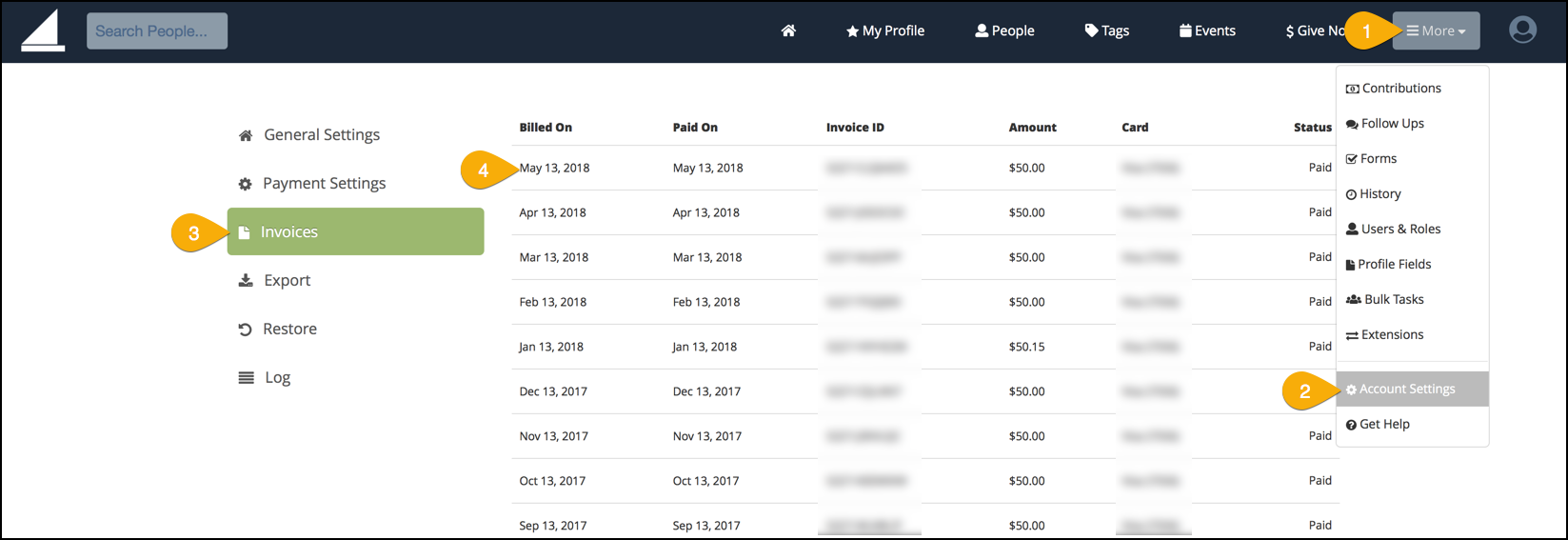Open General Settings in the sidebar
The image size is (1568, 540).
[x=321, y=135]
